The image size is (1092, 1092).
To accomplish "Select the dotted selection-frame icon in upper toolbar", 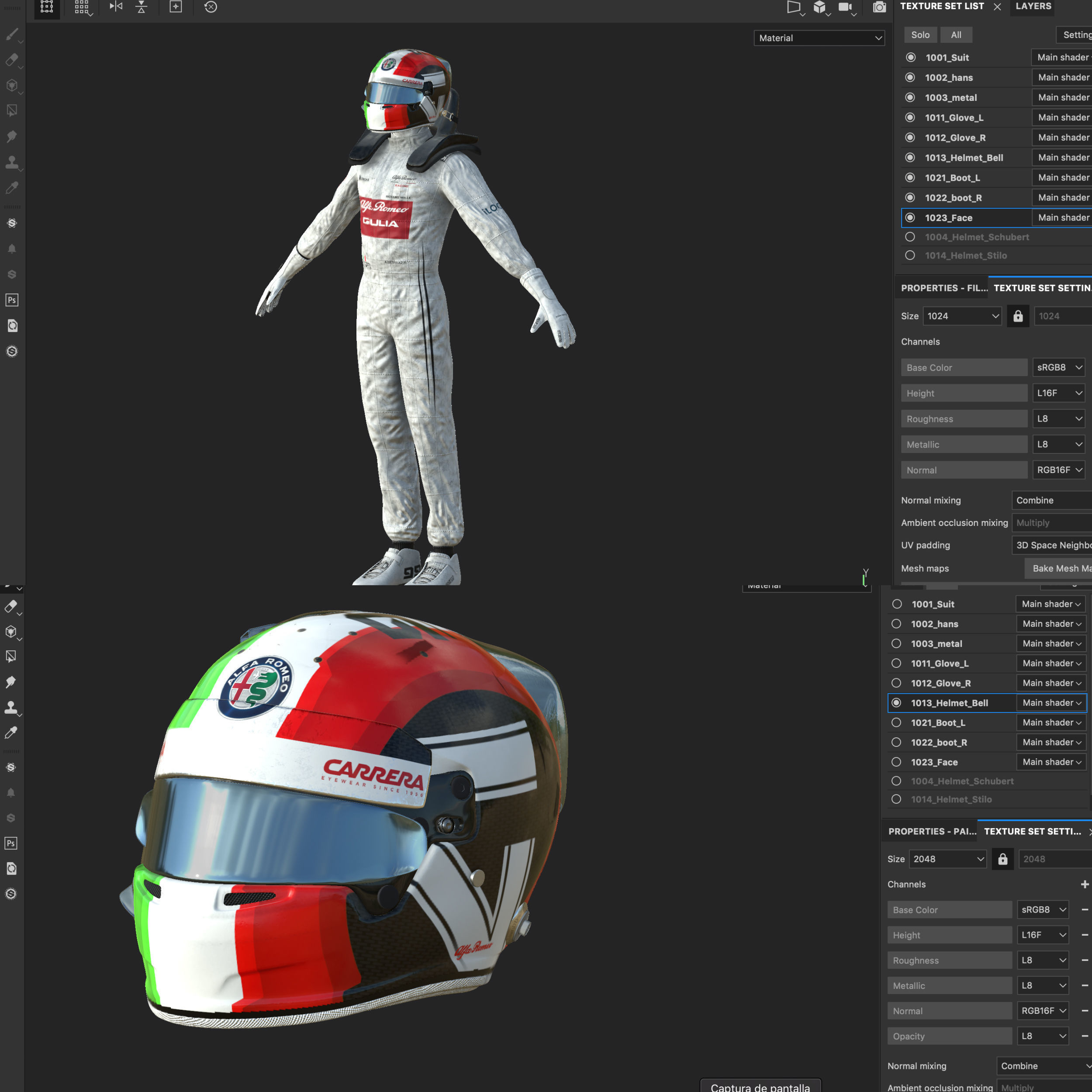I will pyautogui.click(x=47, y=7).
